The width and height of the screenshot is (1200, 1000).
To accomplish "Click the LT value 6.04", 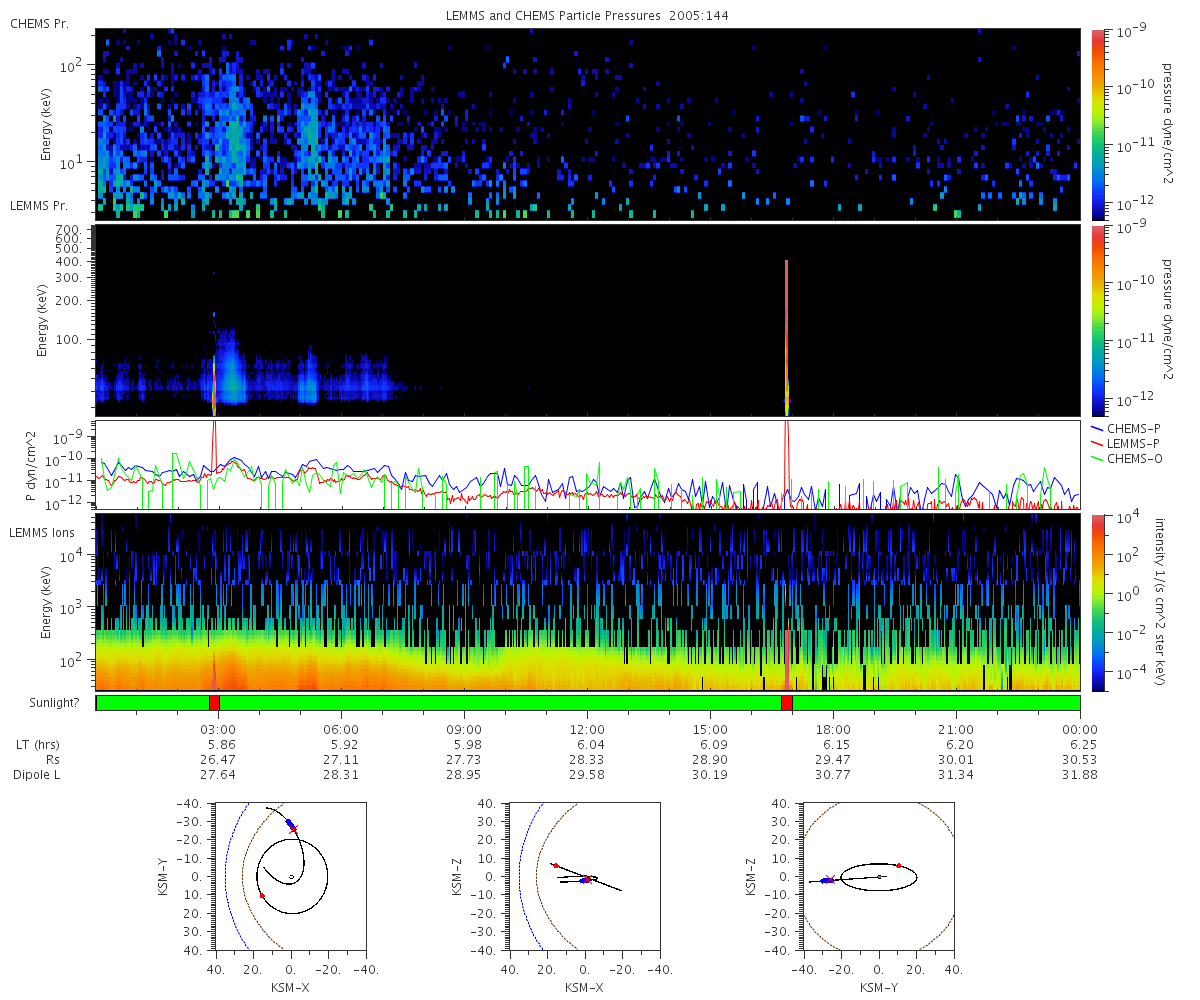I will coord(589,745).
